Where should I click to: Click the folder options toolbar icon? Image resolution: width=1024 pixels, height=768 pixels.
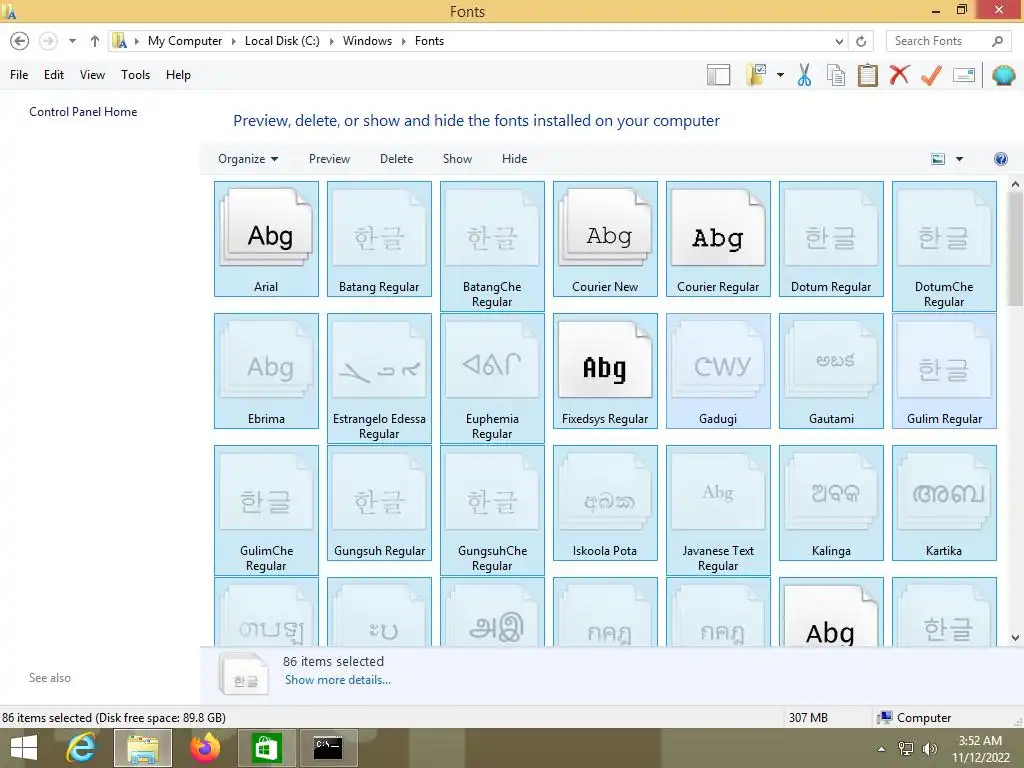pyautogui.click(x=756, y=75)
